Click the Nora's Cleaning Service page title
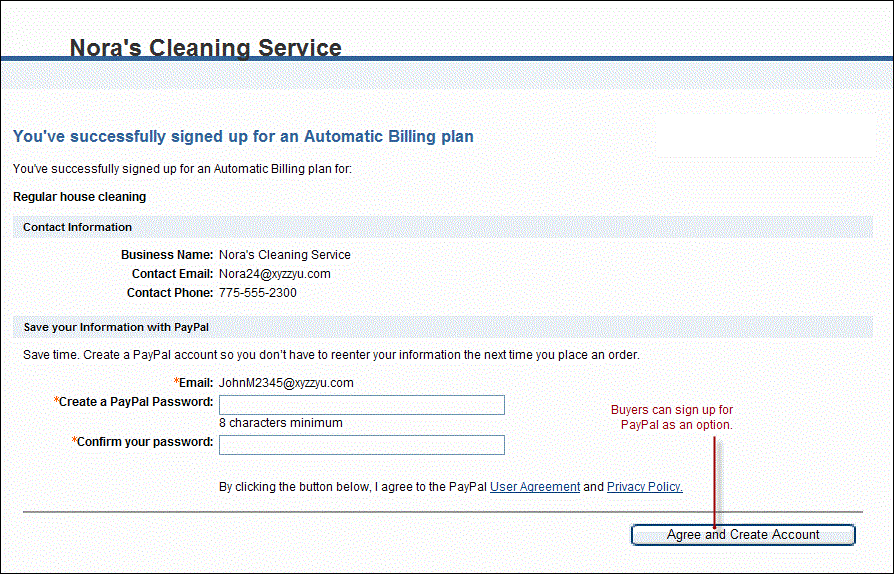Image resolution: width=894 pixels, height=574 pixels. tap(205, 48)
